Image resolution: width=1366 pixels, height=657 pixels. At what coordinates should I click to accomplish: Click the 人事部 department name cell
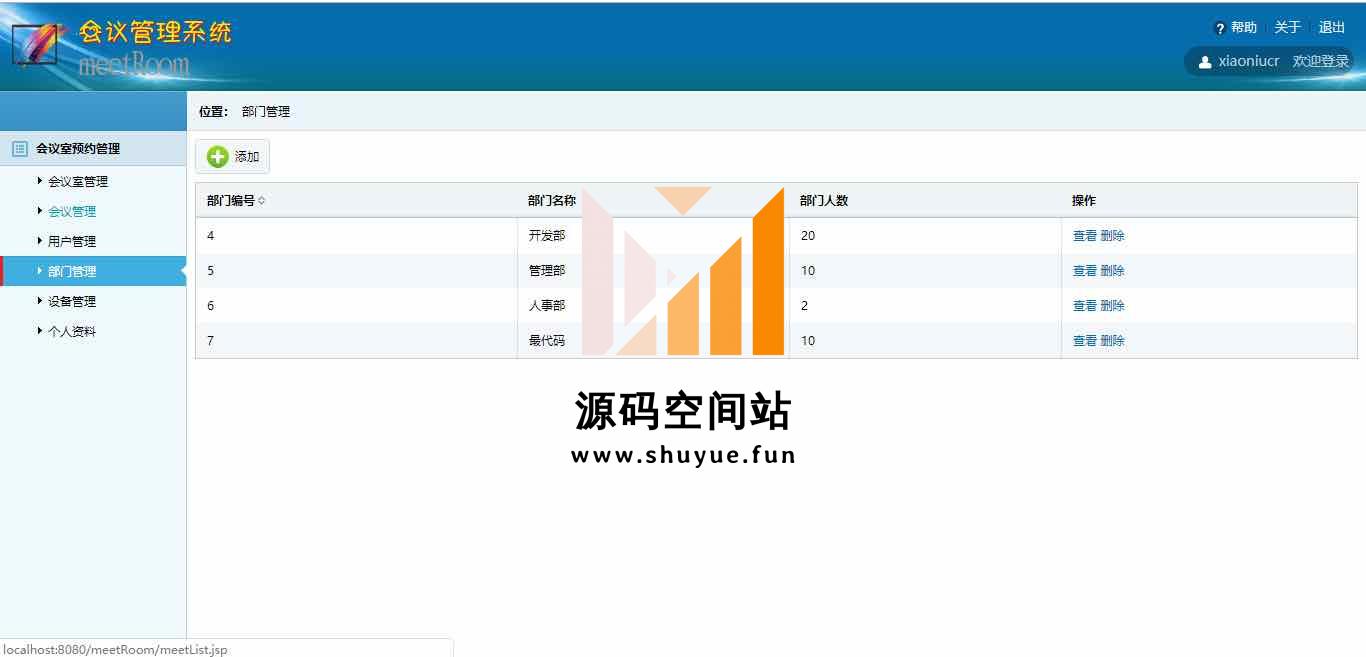click(653, 306)
